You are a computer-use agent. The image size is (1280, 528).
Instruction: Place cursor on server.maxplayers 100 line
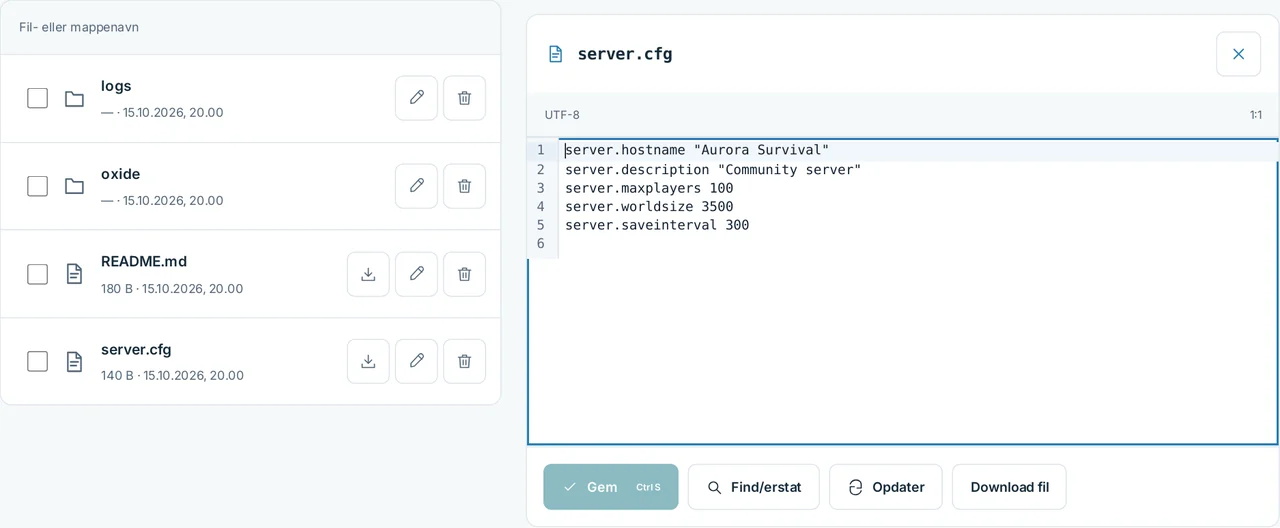pyautogui.click(x=649, y=188)
